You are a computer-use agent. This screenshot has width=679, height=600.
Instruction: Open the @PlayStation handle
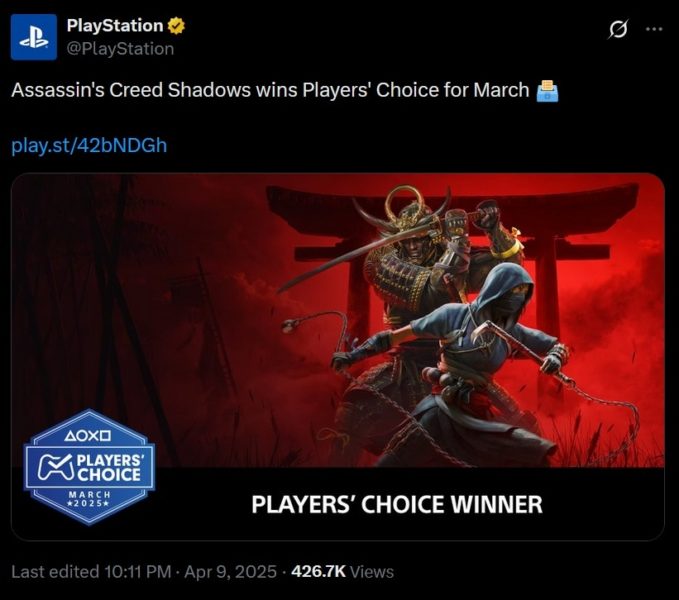(120, 48)
